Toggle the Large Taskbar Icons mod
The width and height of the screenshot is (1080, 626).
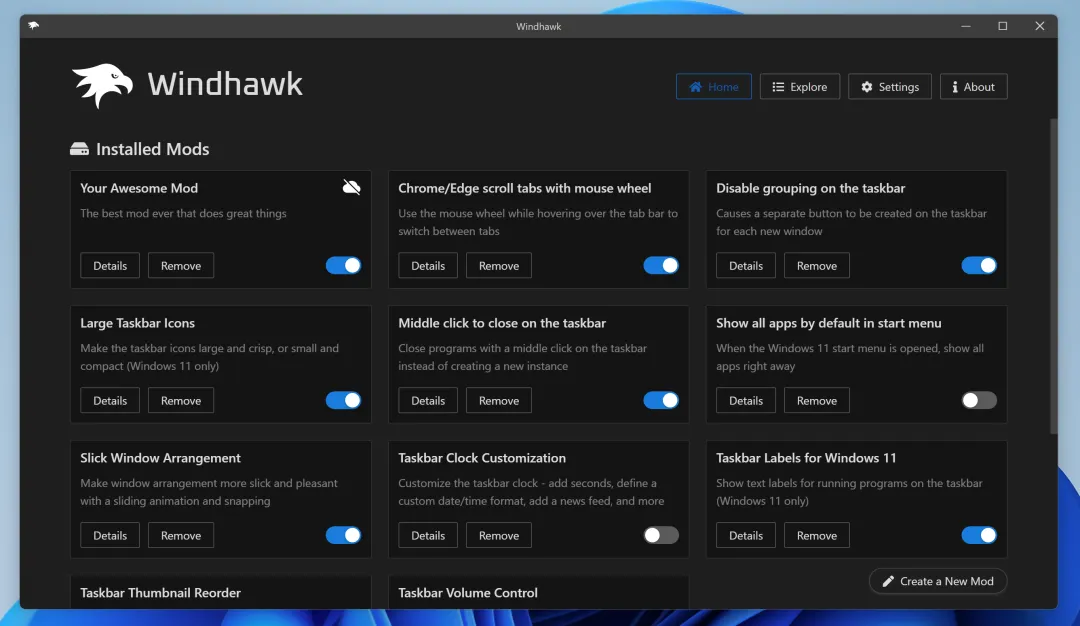tap(343, 400)
